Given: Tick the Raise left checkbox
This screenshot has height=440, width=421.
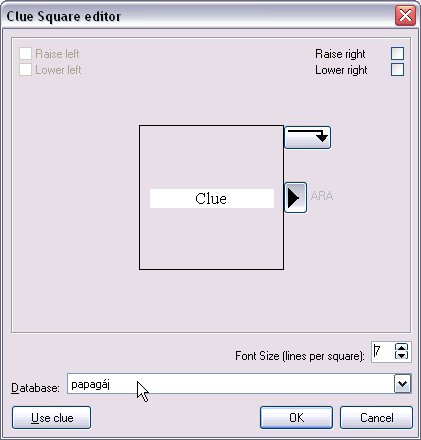Looking at the screenshot, I should [x=25, y=54].
